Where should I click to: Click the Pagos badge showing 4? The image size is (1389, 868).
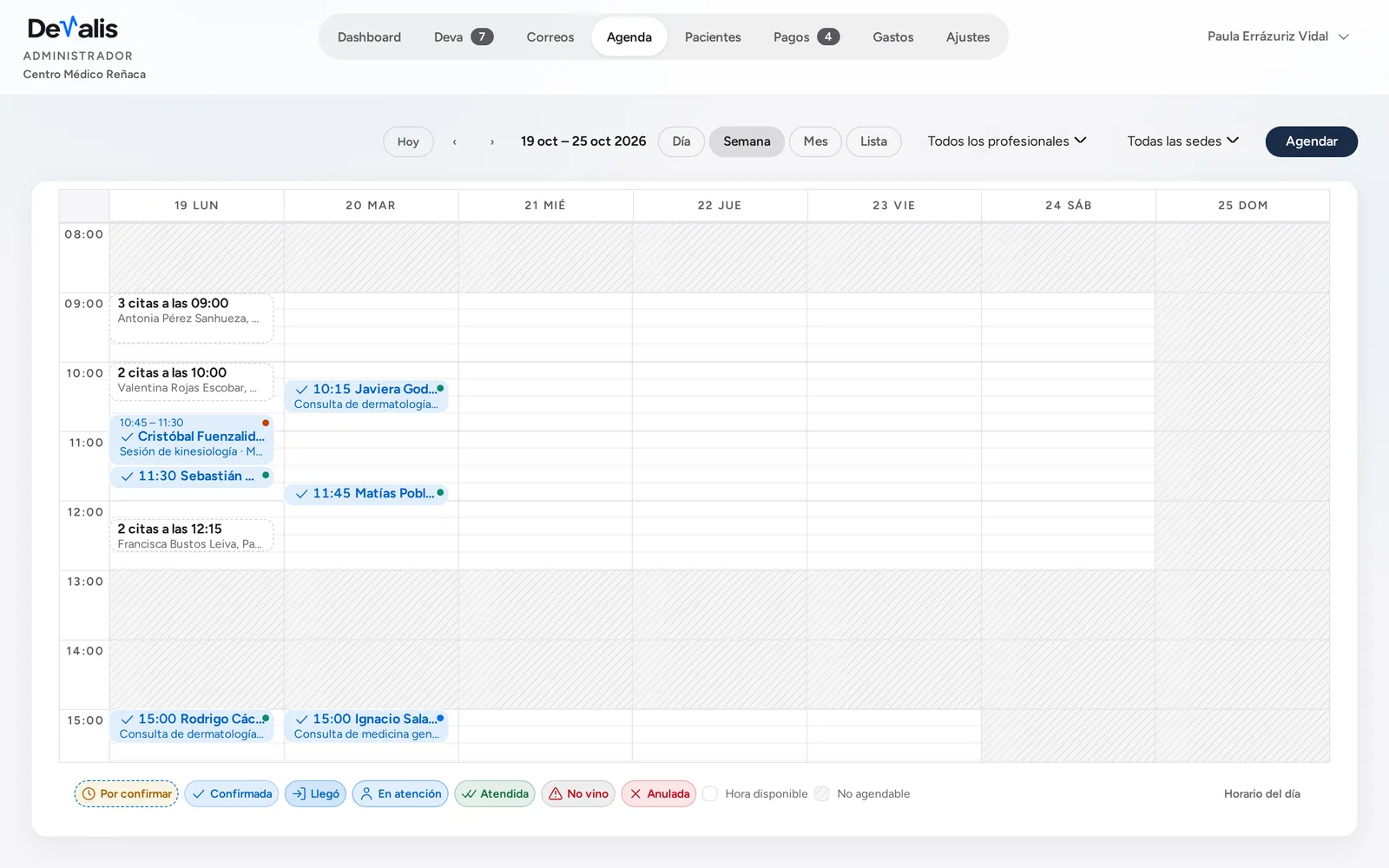pyautogui.click(x=828, y=36)
